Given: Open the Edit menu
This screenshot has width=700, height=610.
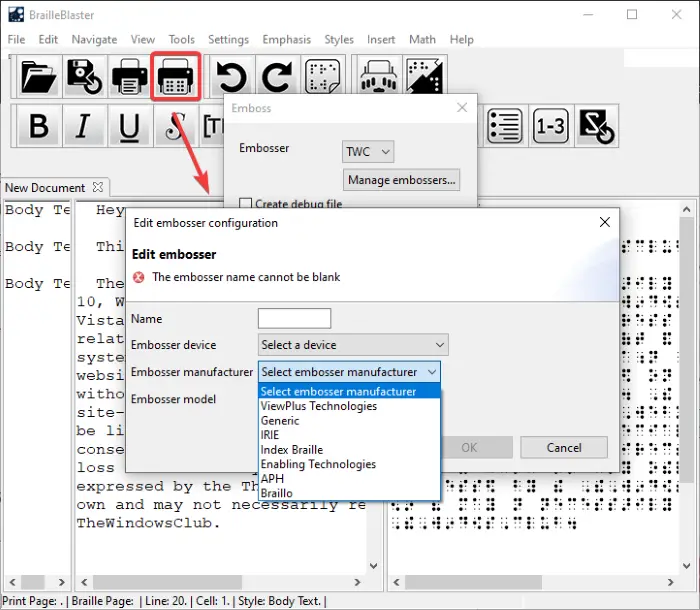Looking at the screenshot, I should (x=48, y=39).
